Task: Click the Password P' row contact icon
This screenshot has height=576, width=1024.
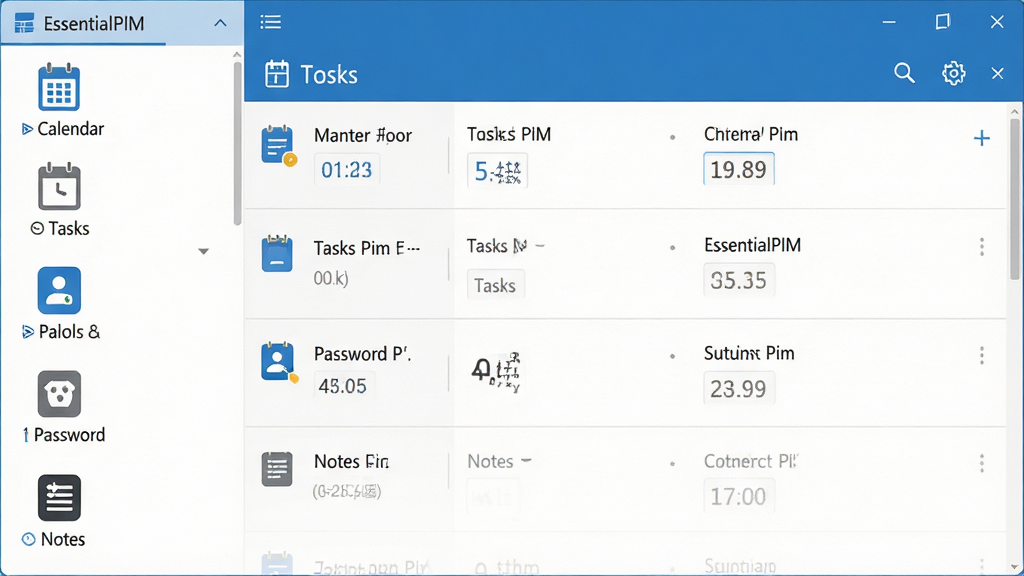Action: [x=278, y=362]
